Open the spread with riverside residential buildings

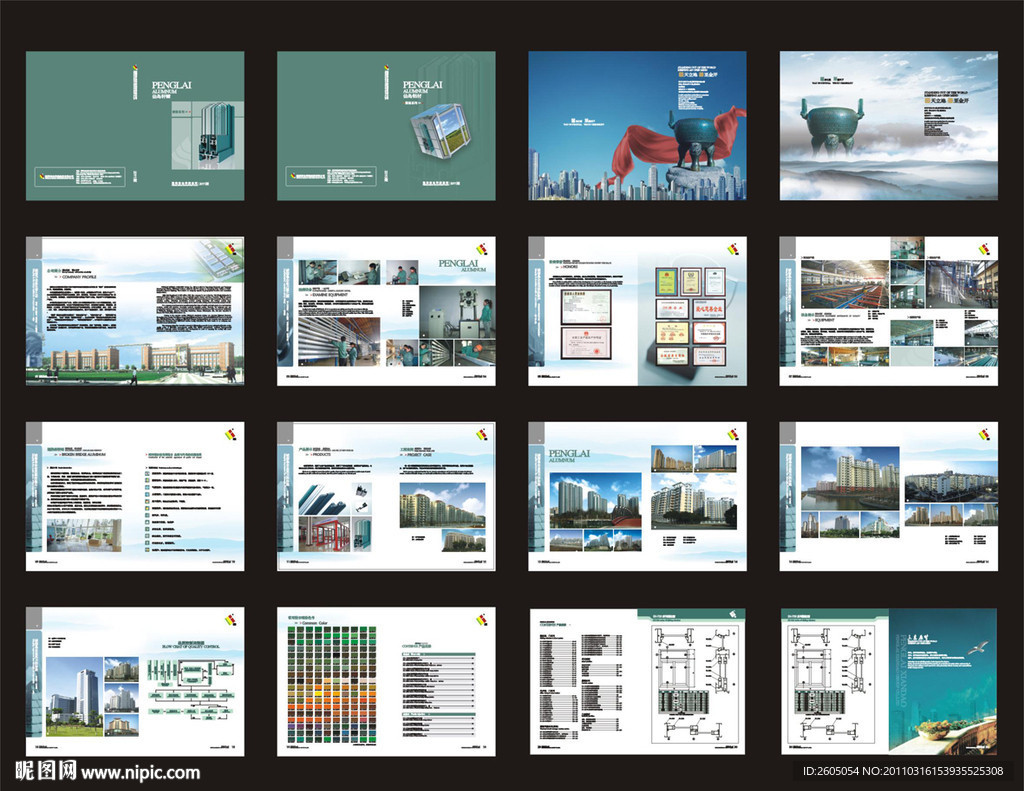point(888,496)
